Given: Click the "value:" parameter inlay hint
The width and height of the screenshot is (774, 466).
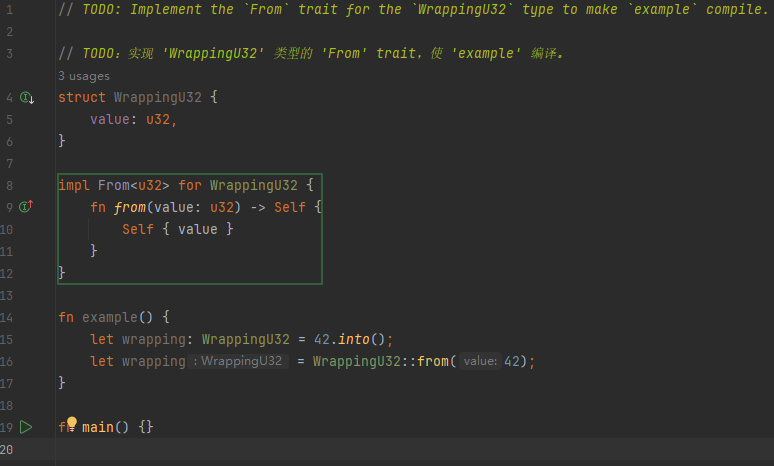Looking at the screenshot, I should (480, 361).
